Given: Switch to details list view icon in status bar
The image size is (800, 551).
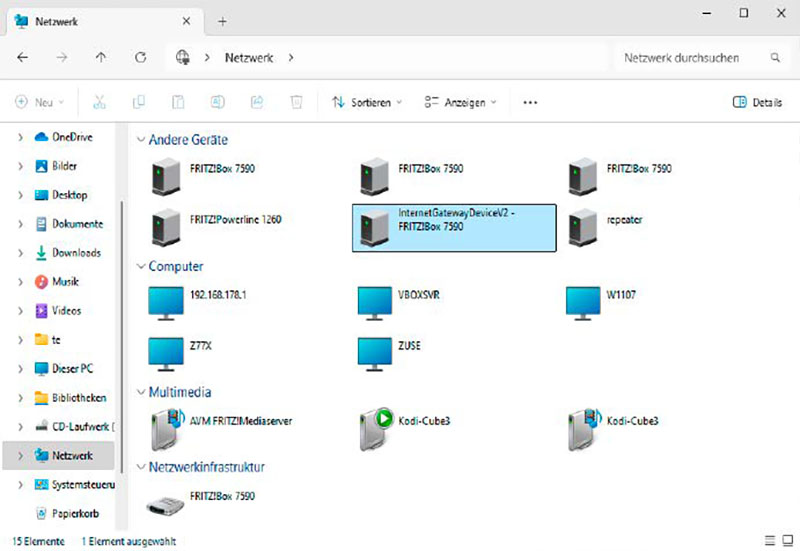Looking at the screenshot, I should coord(770,540).
